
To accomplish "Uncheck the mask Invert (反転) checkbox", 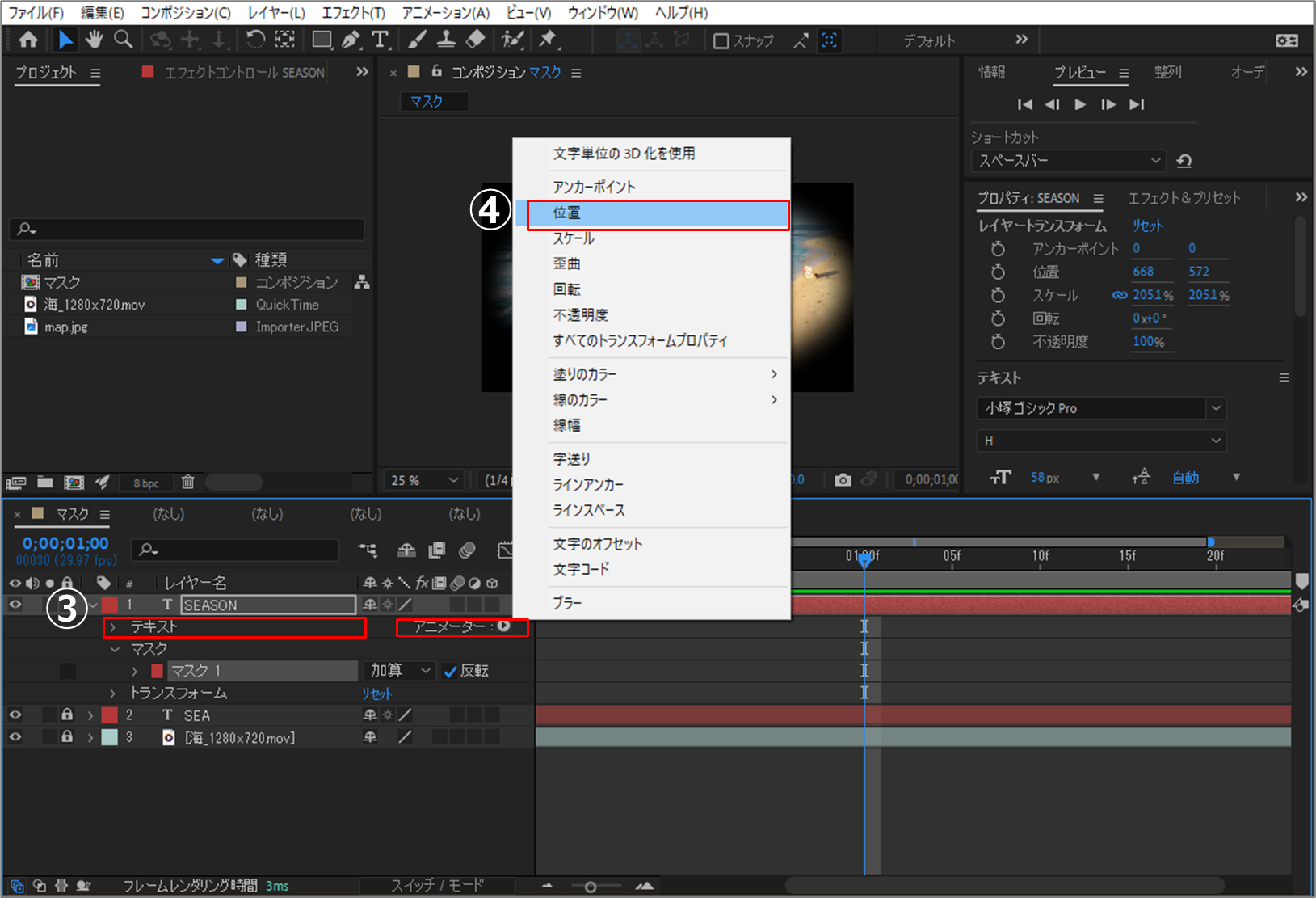I will click(451, 672).
